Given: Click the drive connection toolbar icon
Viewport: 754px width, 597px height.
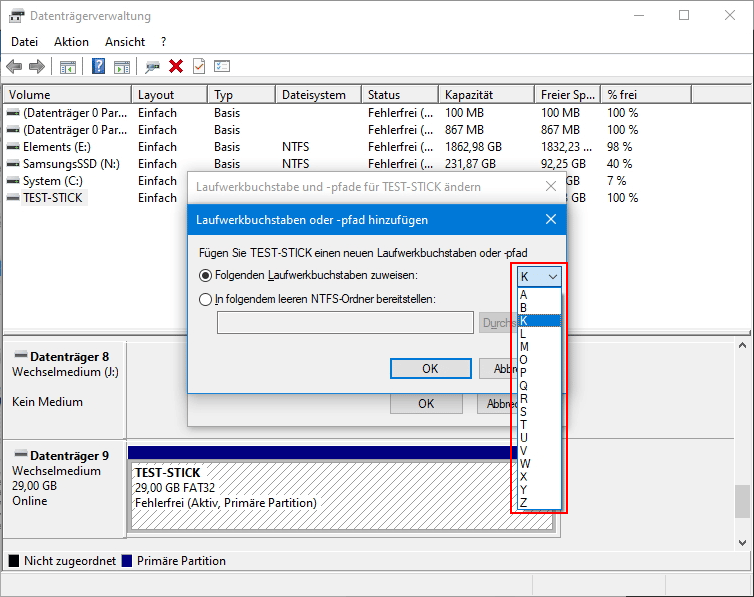Looking at the screenshot, I should (x=152, y=66).
